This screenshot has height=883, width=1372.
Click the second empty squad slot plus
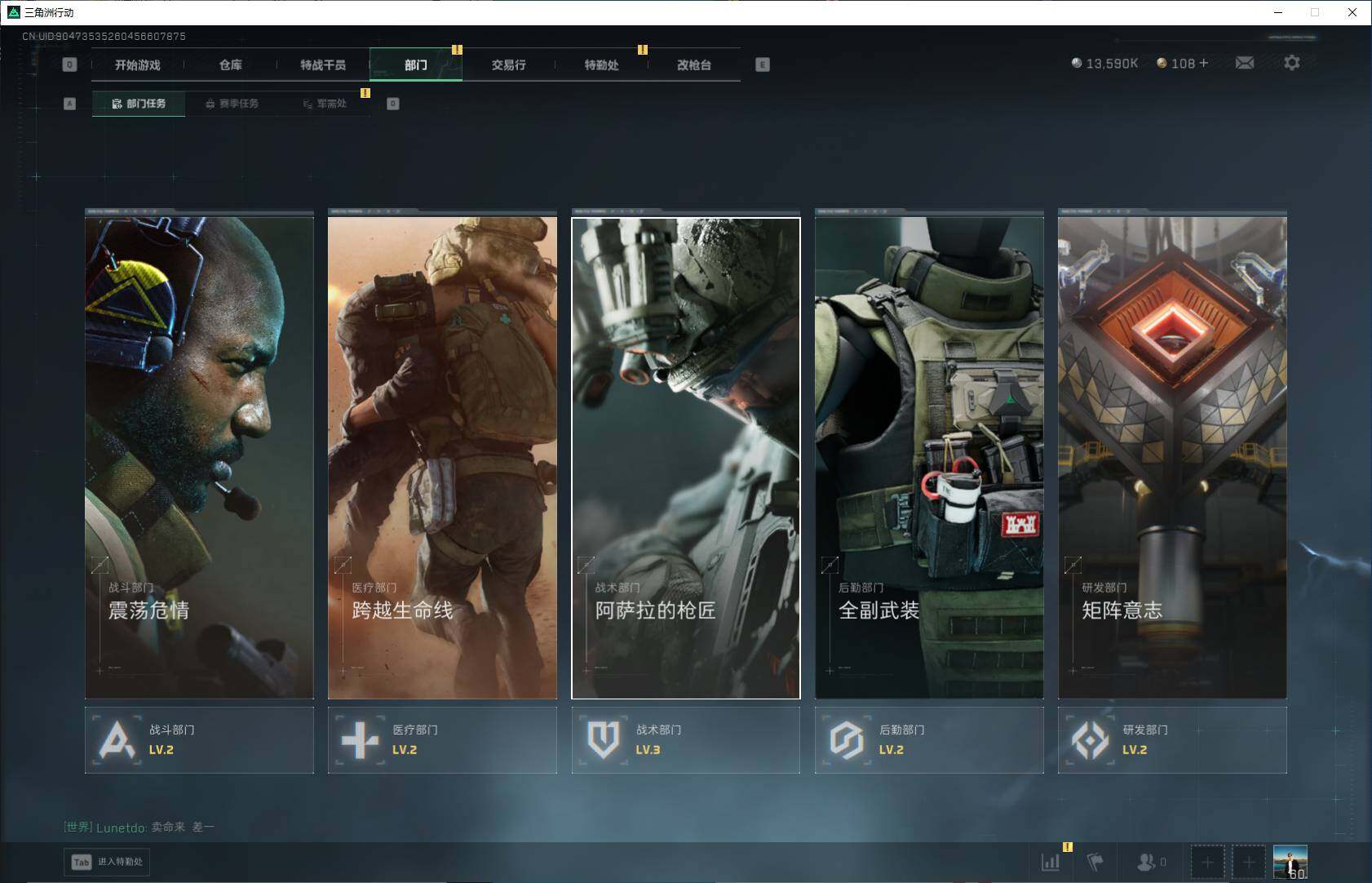(1248, 862)
